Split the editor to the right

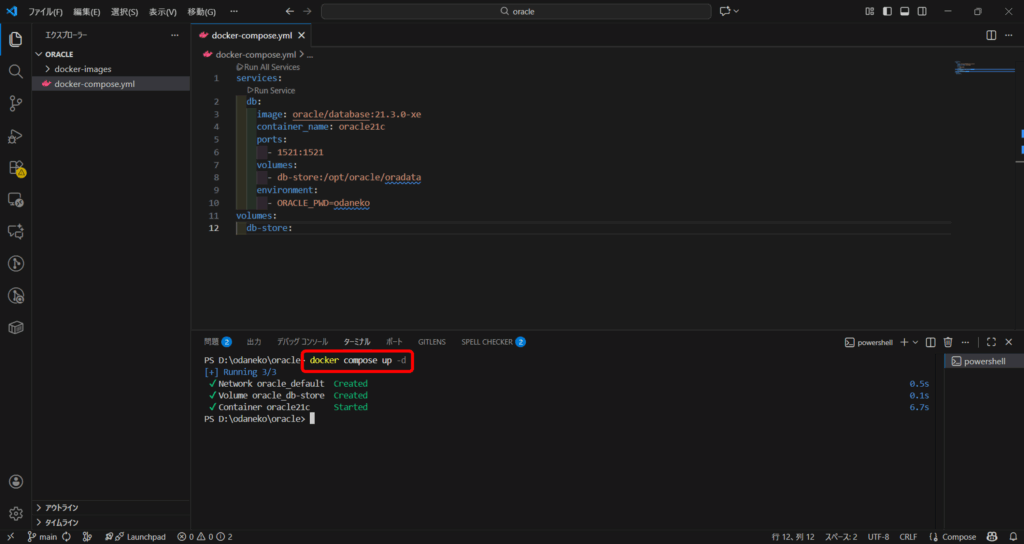coord(991,35)
